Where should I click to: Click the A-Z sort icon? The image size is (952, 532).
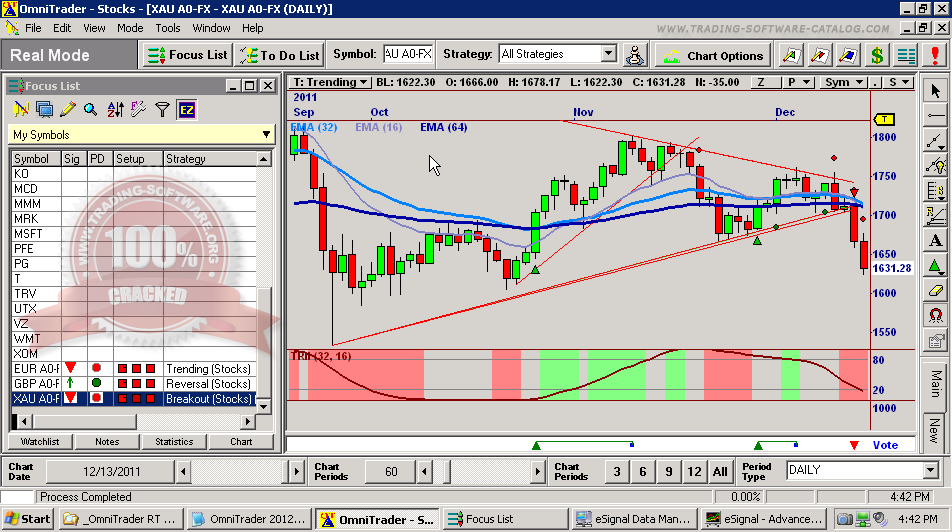click(114, 109)
